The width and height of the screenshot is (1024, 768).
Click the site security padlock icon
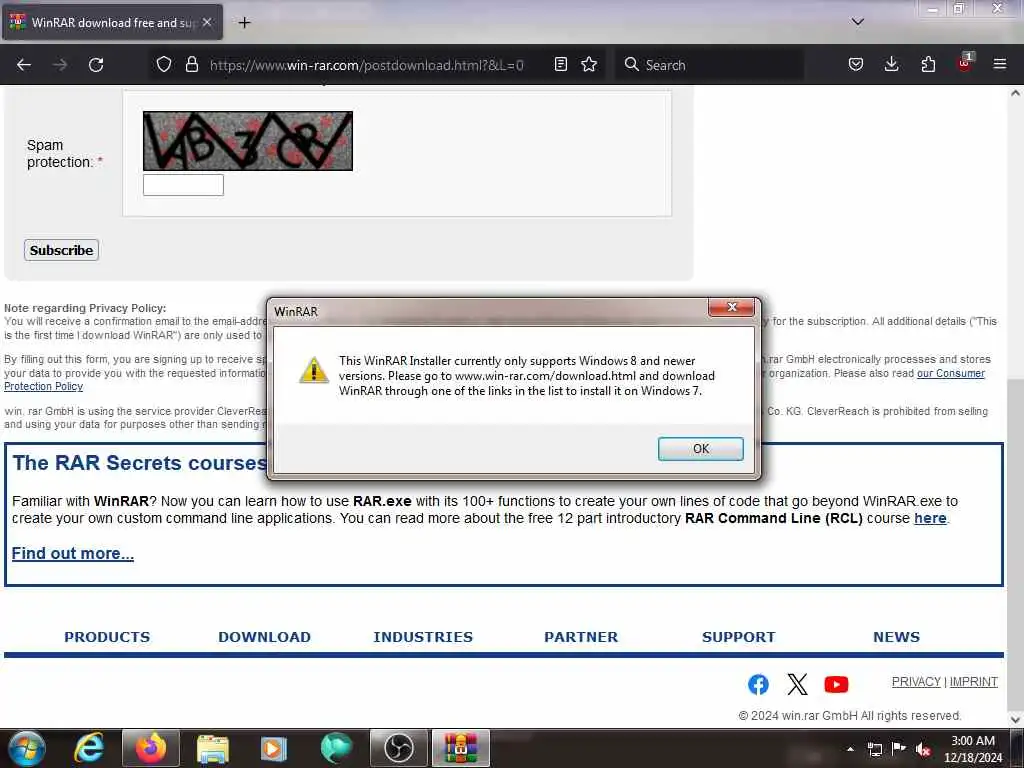(191, 64)
